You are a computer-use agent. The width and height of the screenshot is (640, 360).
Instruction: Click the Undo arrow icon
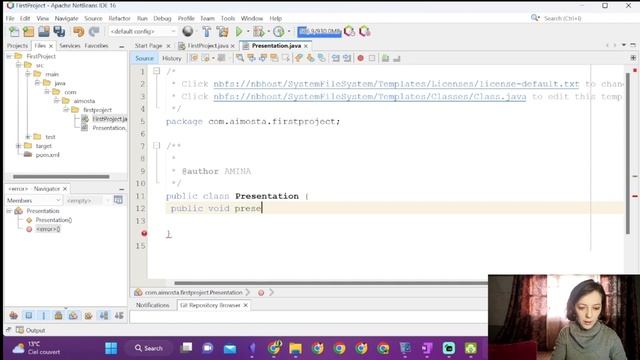pos(78,31)
